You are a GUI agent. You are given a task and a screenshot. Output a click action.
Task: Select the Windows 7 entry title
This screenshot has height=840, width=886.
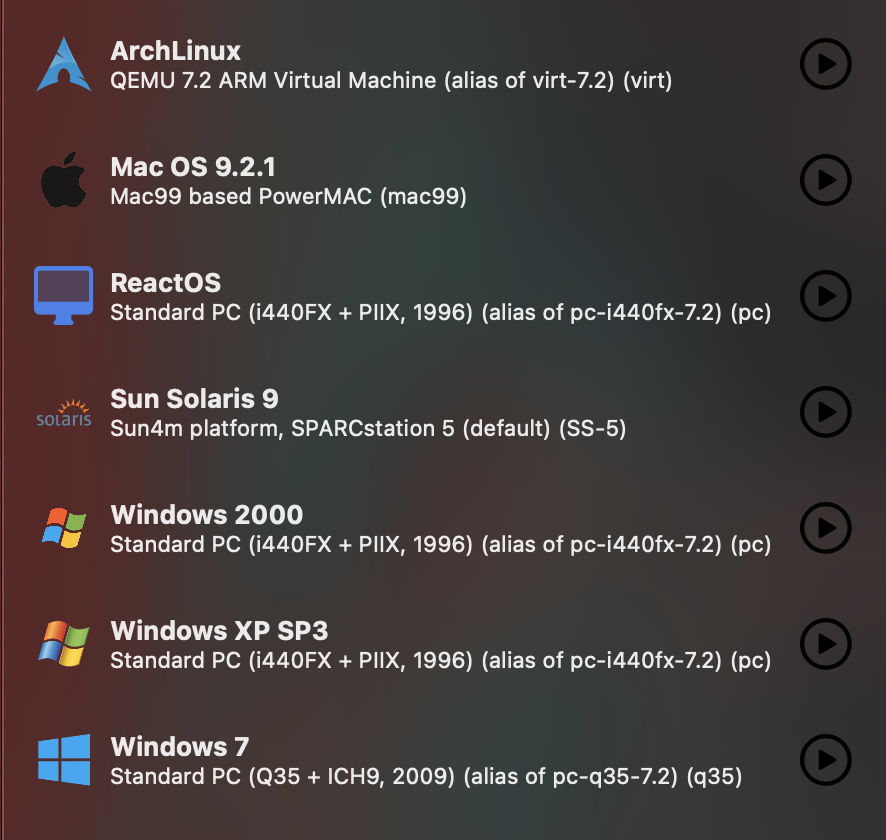pyautogui.click(x=179, y=747)
